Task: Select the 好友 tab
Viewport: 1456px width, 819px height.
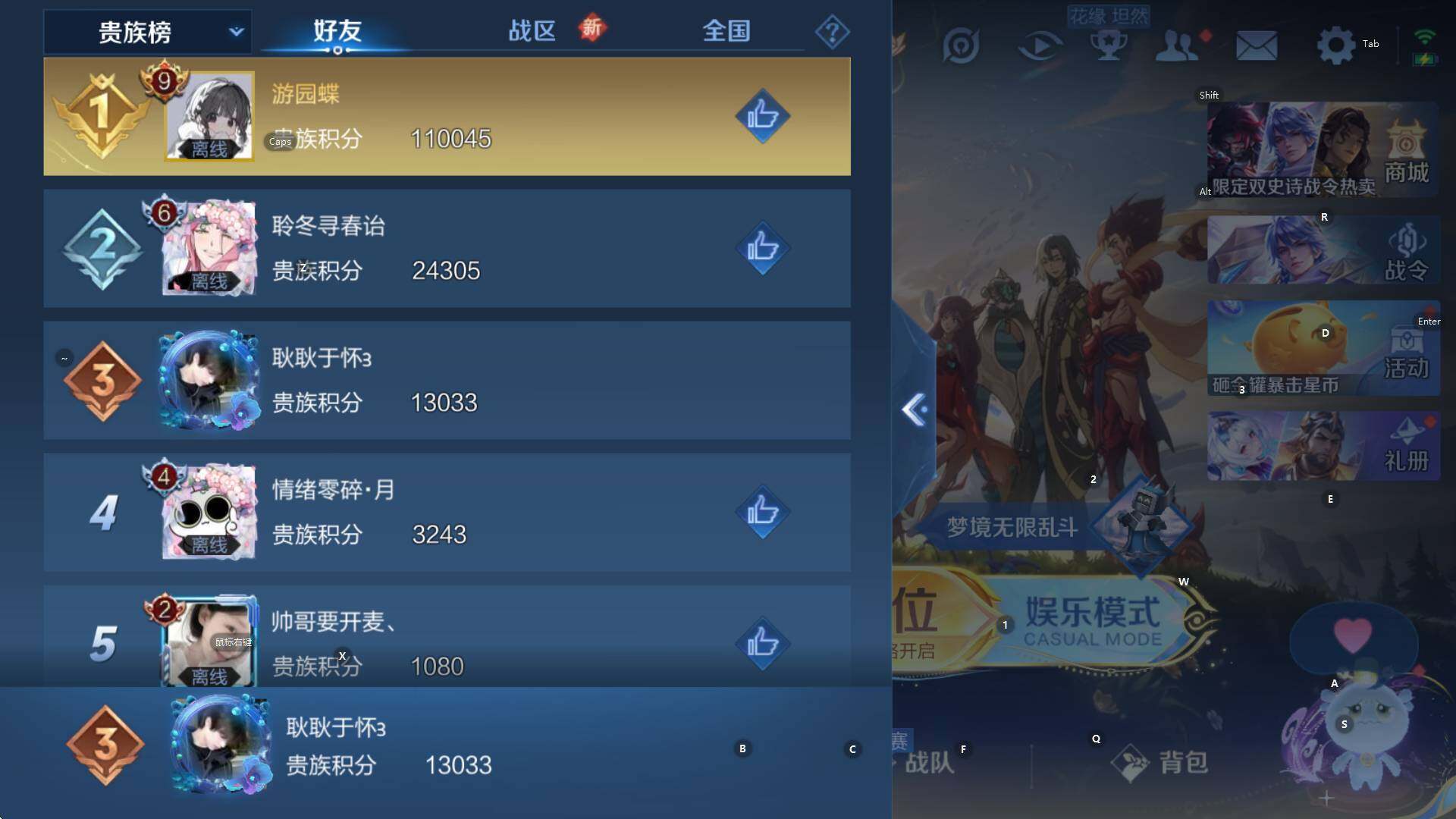Action: (337, 31)
